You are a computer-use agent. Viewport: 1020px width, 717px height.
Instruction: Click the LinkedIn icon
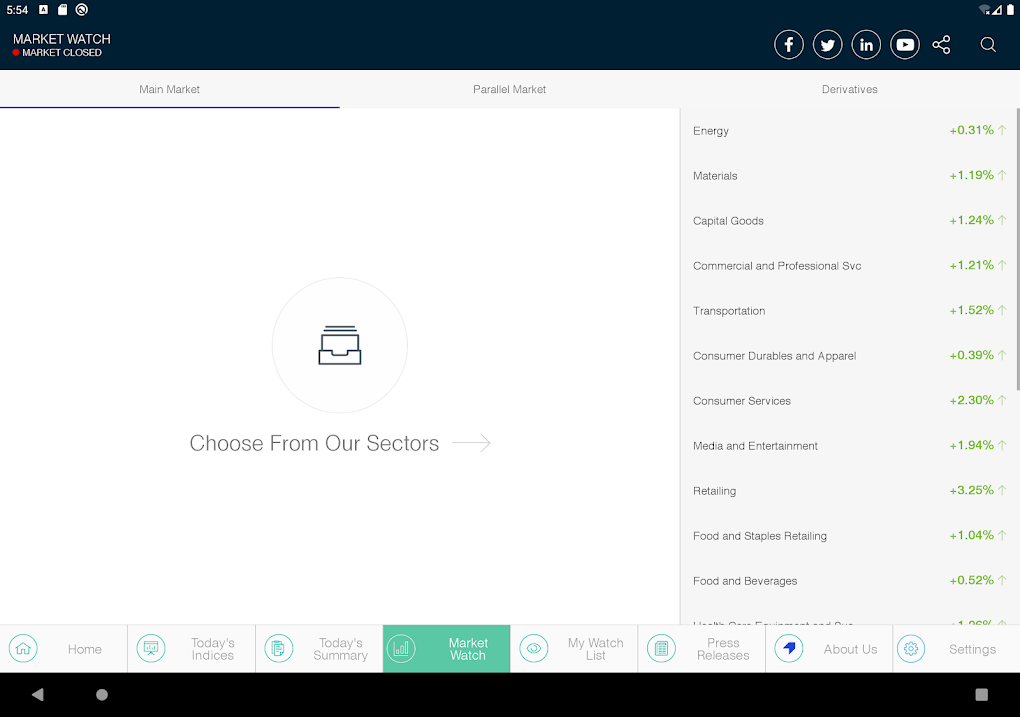click(x=866, y=44)
